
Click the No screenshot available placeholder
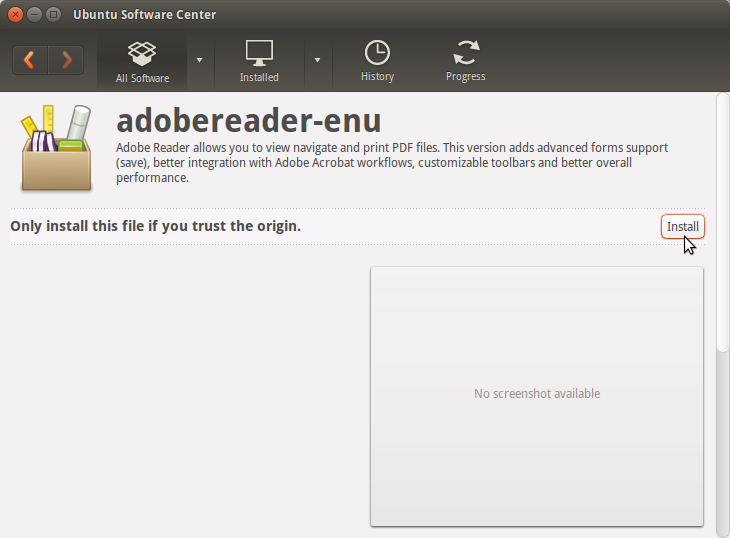coord(537,397)
